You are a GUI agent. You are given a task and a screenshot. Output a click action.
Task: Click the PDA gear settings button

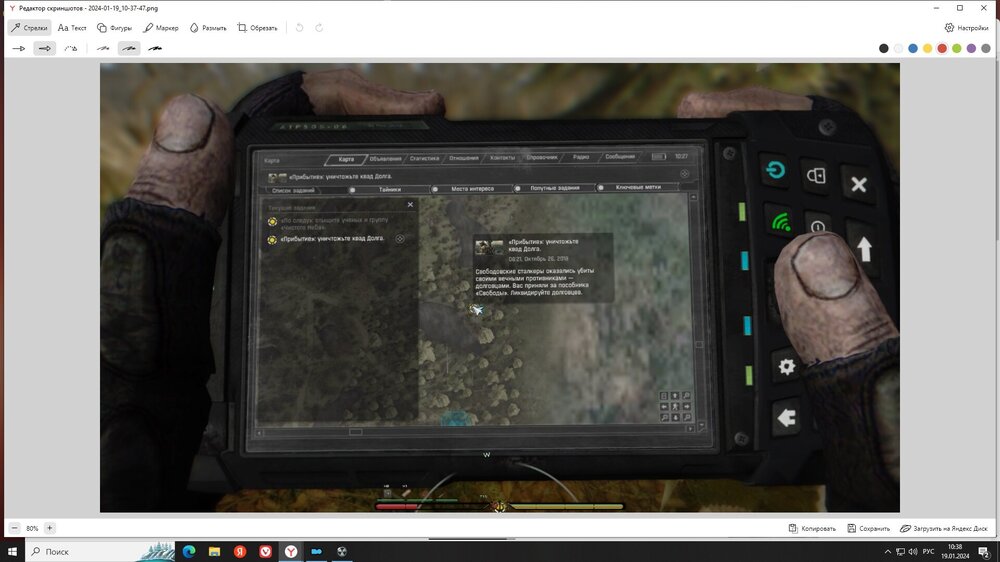point(786,366)
